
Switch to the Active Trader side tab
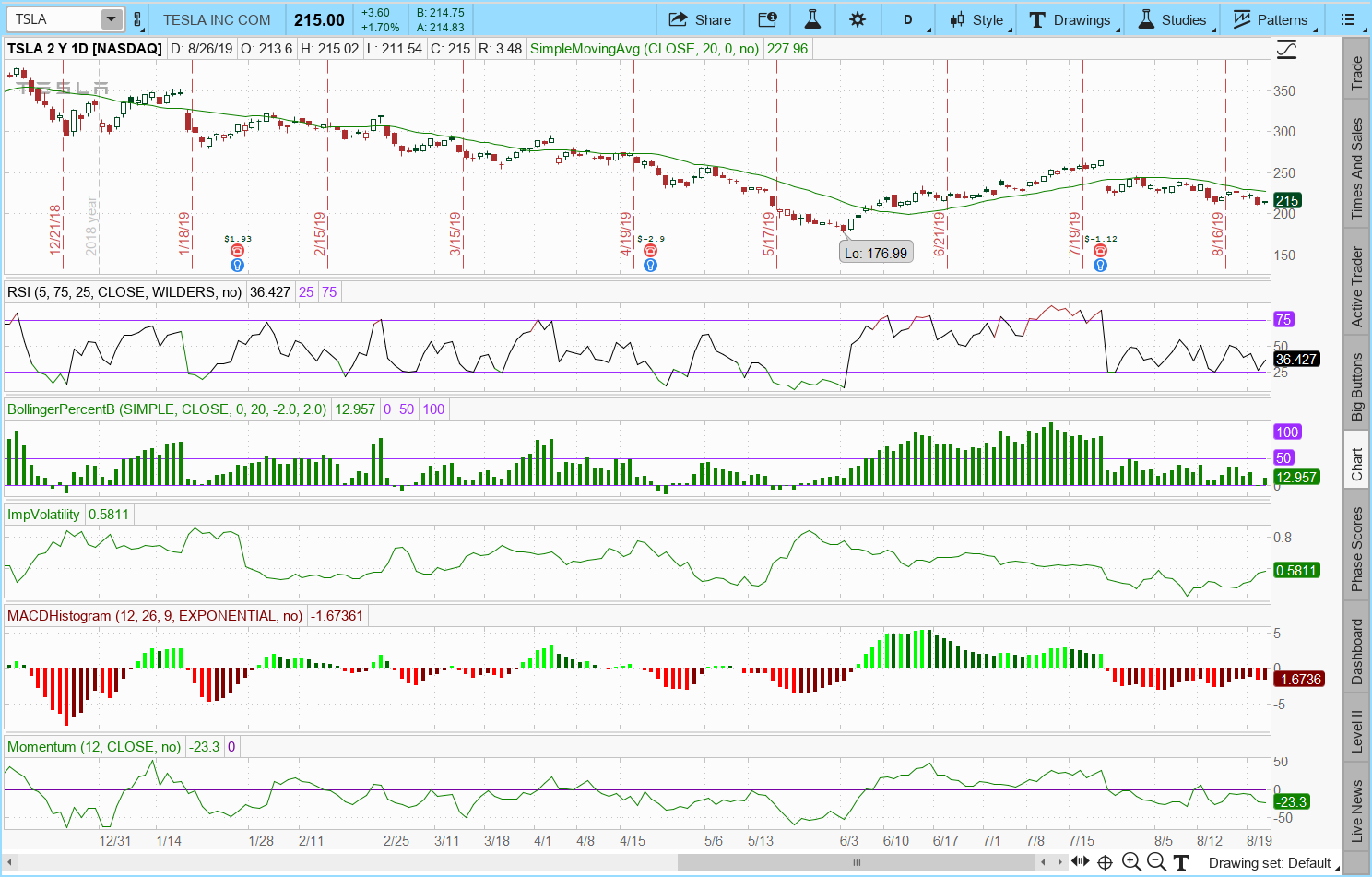click(1356, 286)
